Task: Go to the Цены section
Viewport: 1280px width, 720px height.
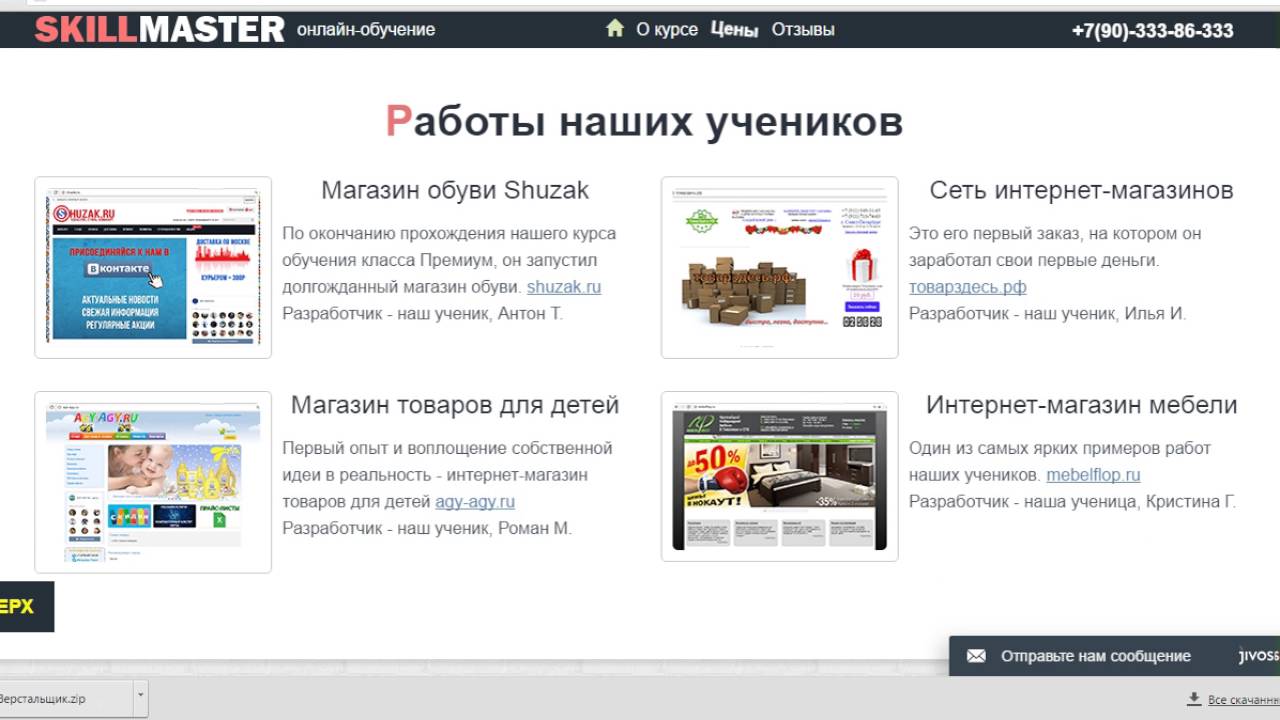Action: pos(734,30)
